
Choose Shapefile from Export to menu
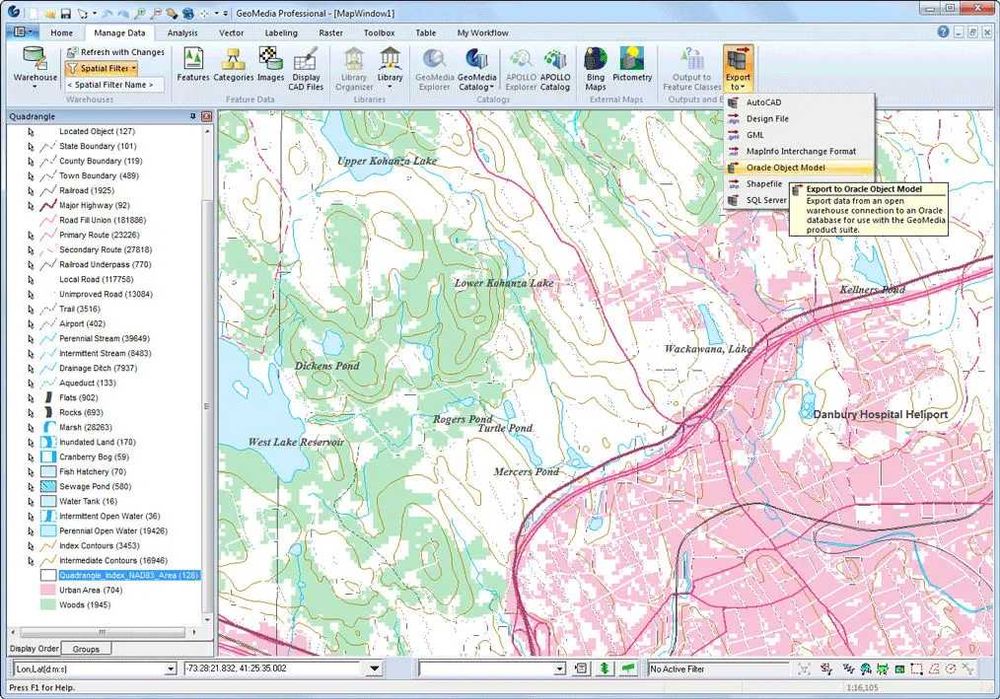point(764,184)
